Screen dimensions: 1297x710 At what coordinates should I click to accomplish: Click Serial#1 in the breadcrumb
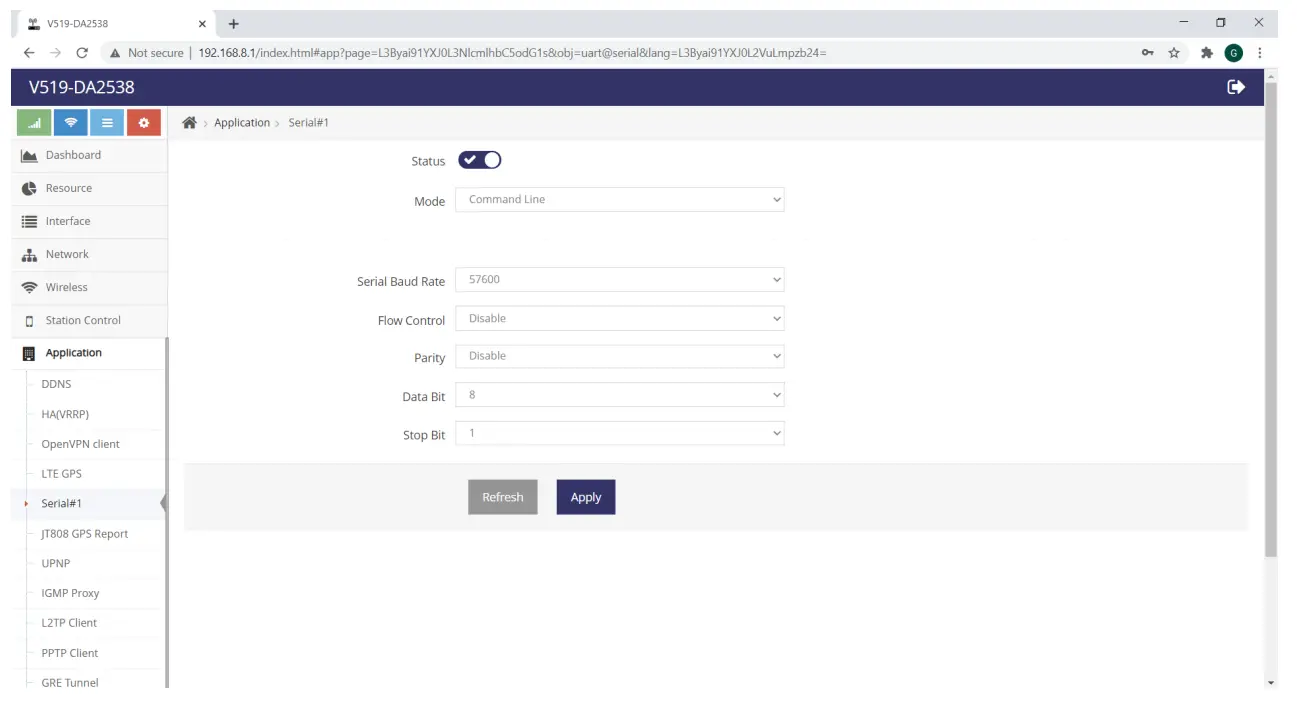(309, 123)
